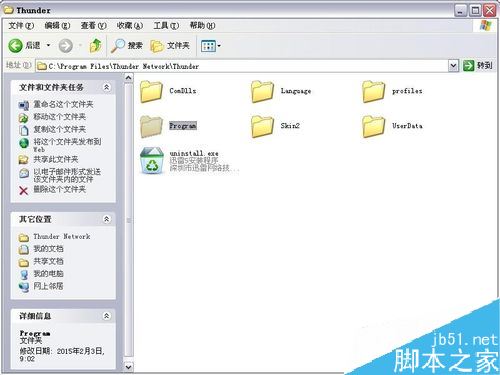Click the task pane scrollbar thumb

(x=129, y=220)
